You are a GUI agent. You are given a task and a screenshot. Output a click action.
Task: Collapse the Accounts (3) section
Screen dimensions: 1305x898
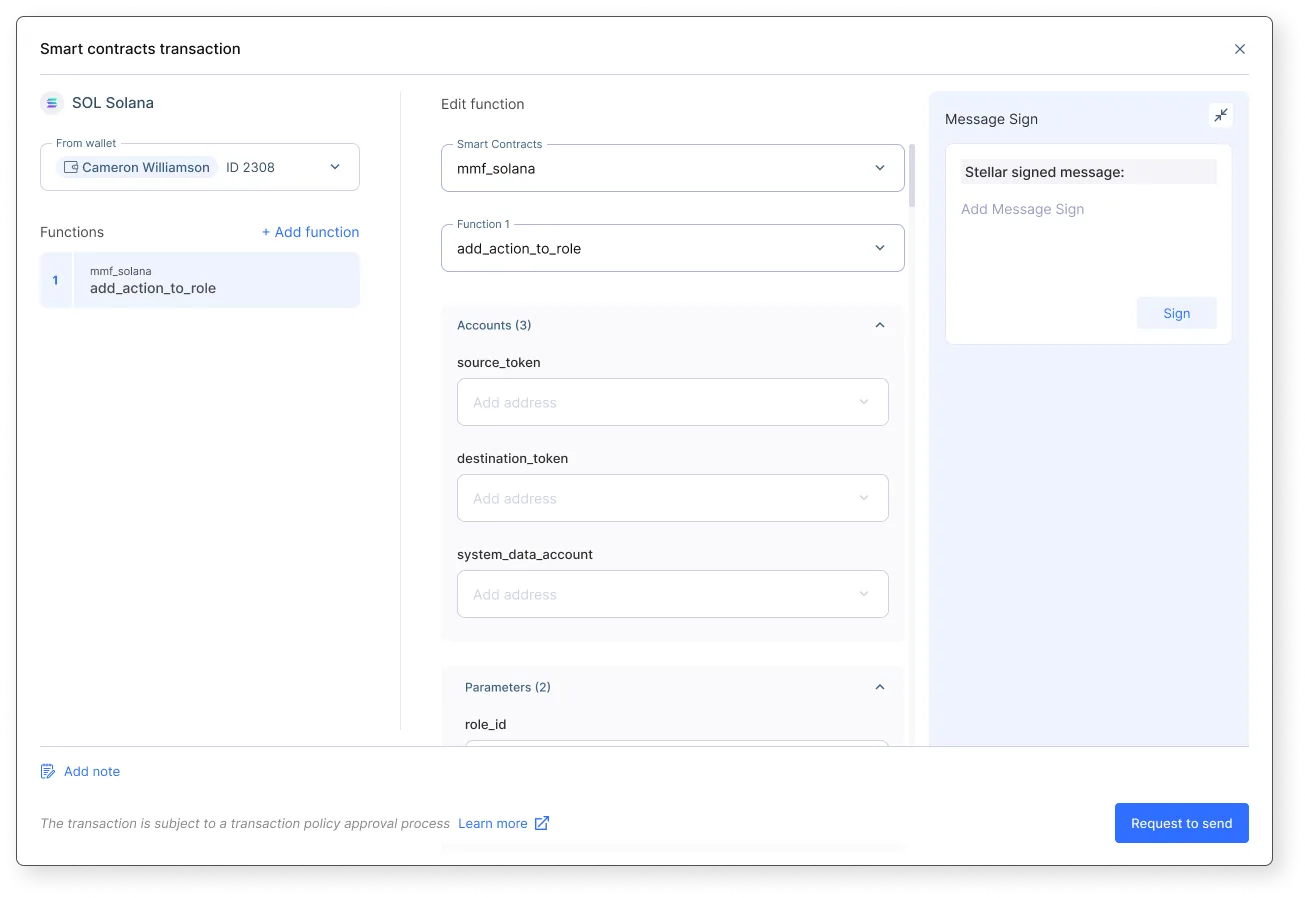pos(880,325)
